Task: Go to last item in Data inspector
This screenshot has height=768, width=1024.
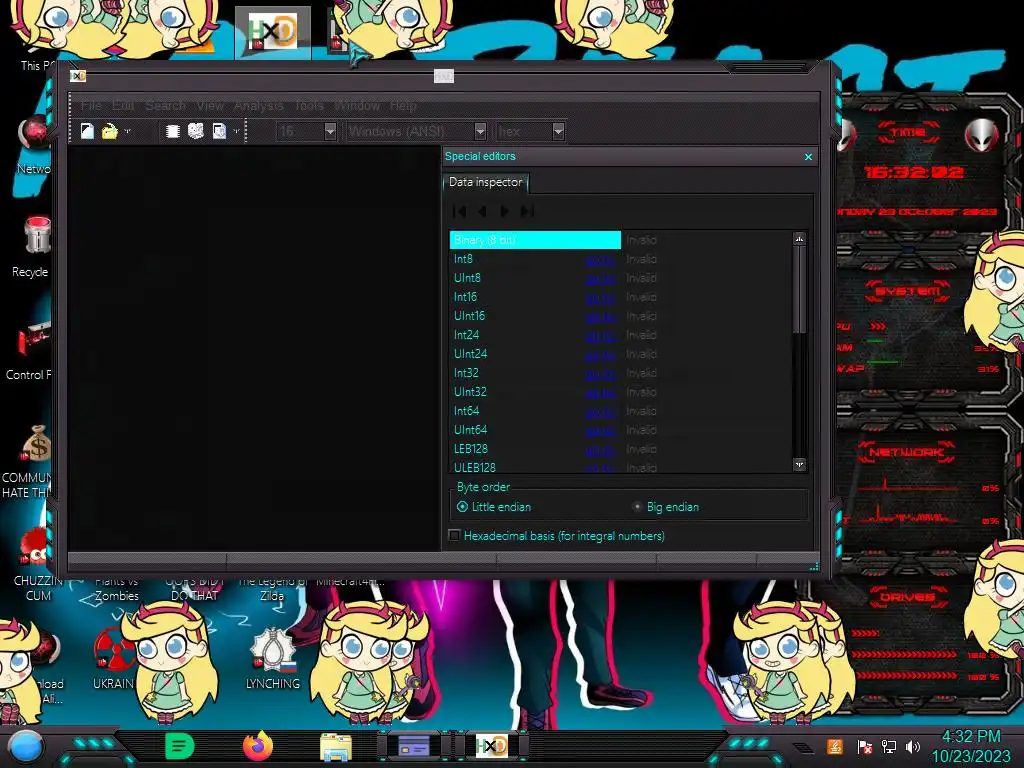Action: click(x=527, y=211)
